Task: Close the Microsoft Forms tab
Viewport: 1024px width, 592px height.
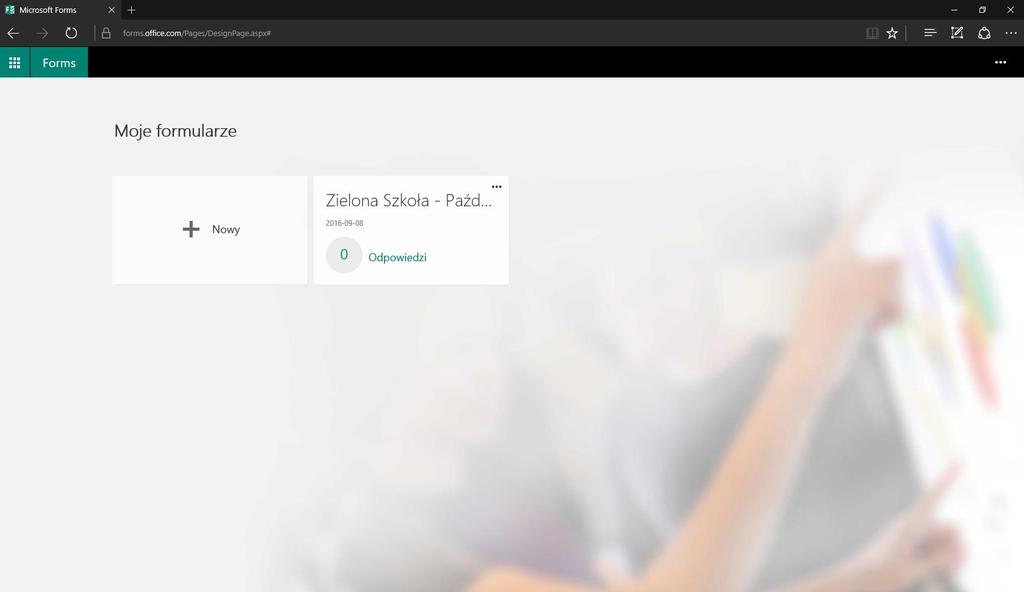Action: (x=111, y=10)
